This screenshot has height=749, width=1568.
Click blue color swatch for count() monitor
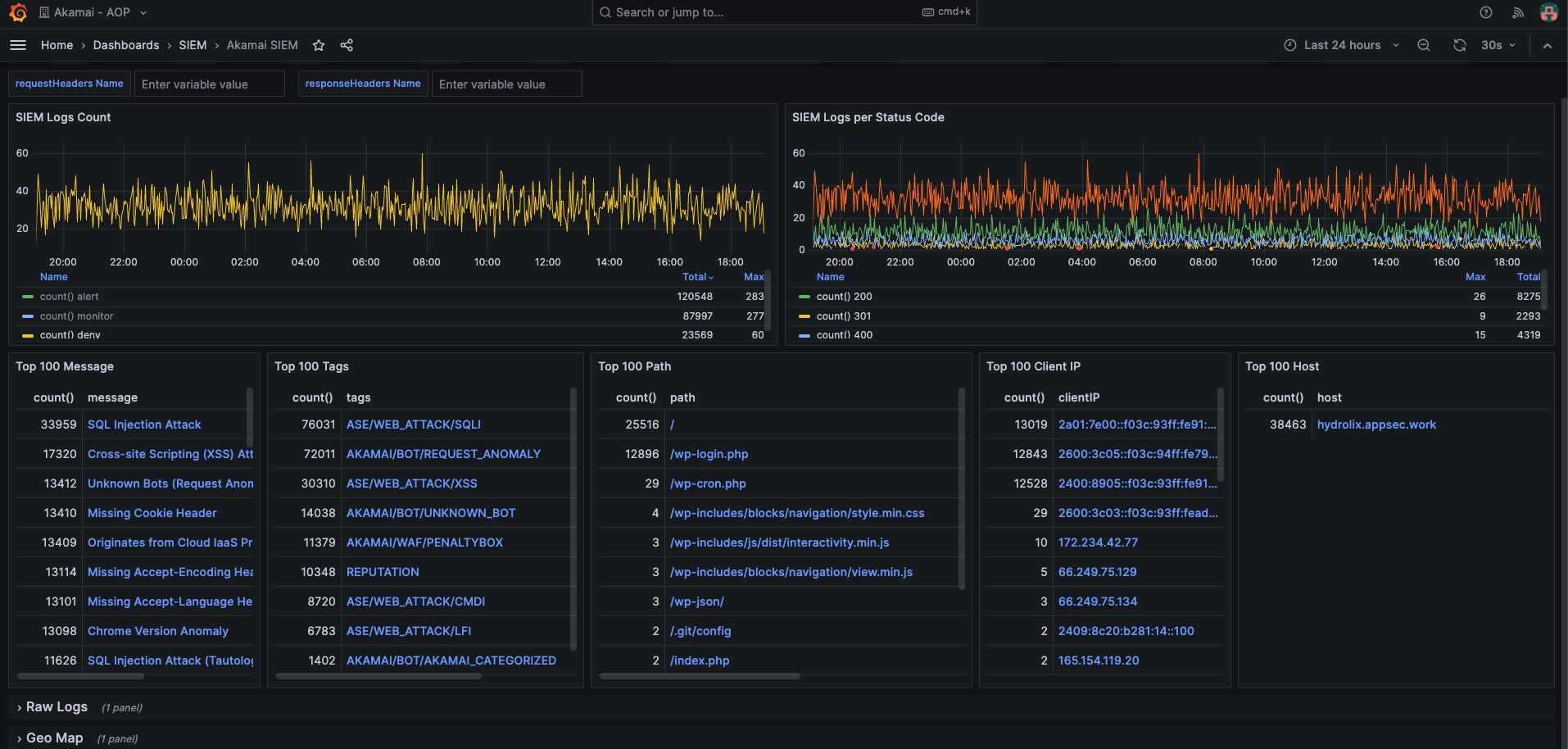(28, 316)
